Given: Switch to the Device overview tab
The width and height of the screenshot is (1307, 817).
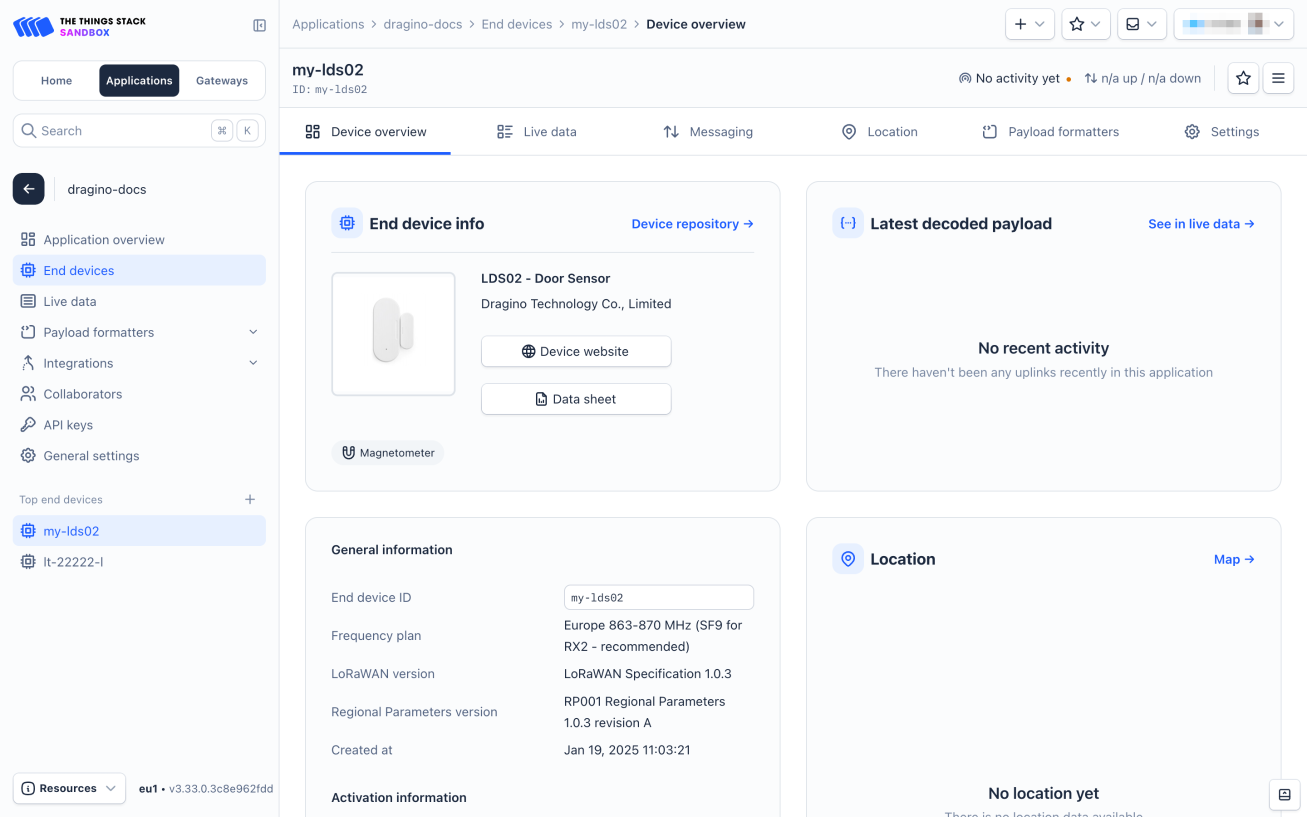Looking at the screenshot, I should coord(365,132).
